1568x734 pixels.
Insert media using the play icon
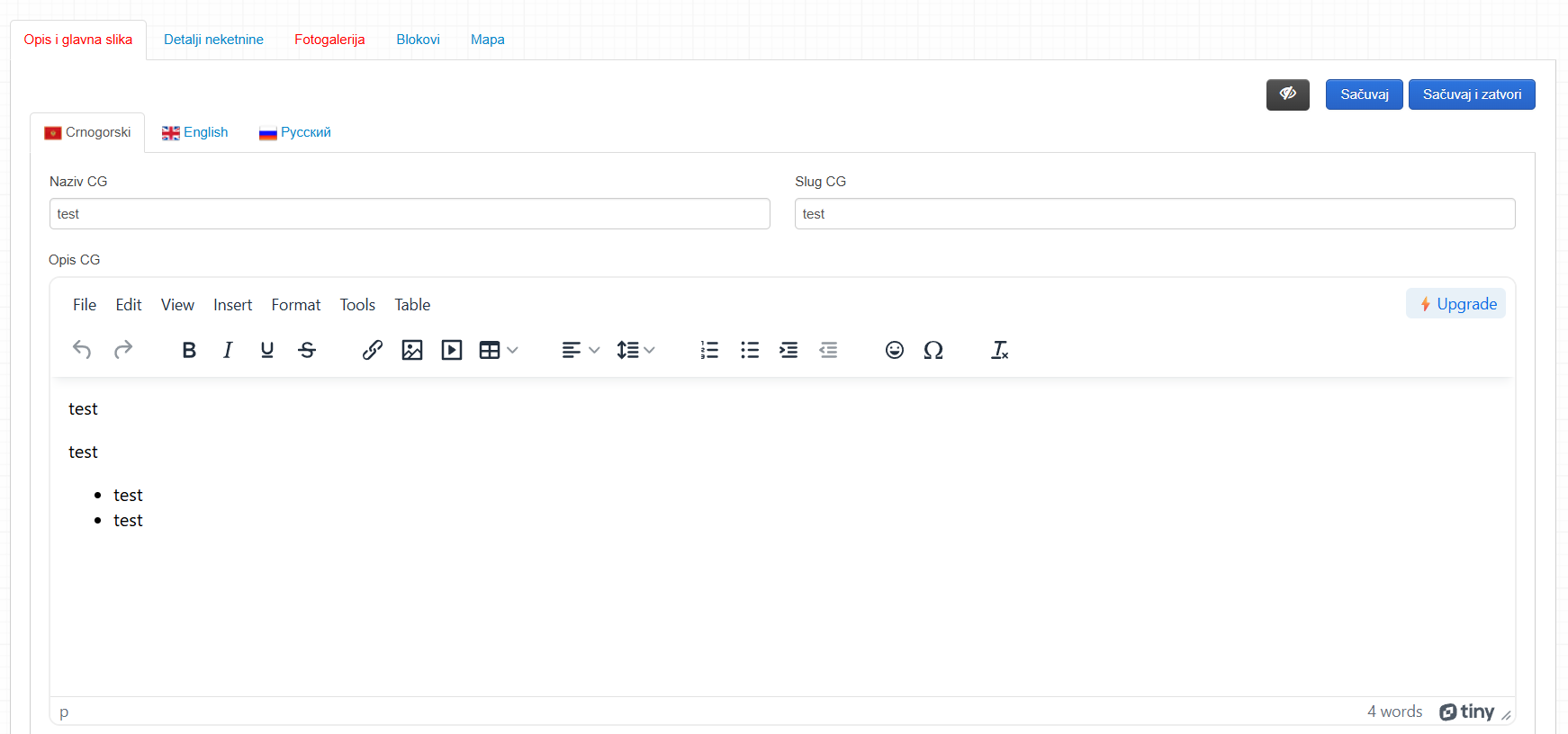click(452, 350)
